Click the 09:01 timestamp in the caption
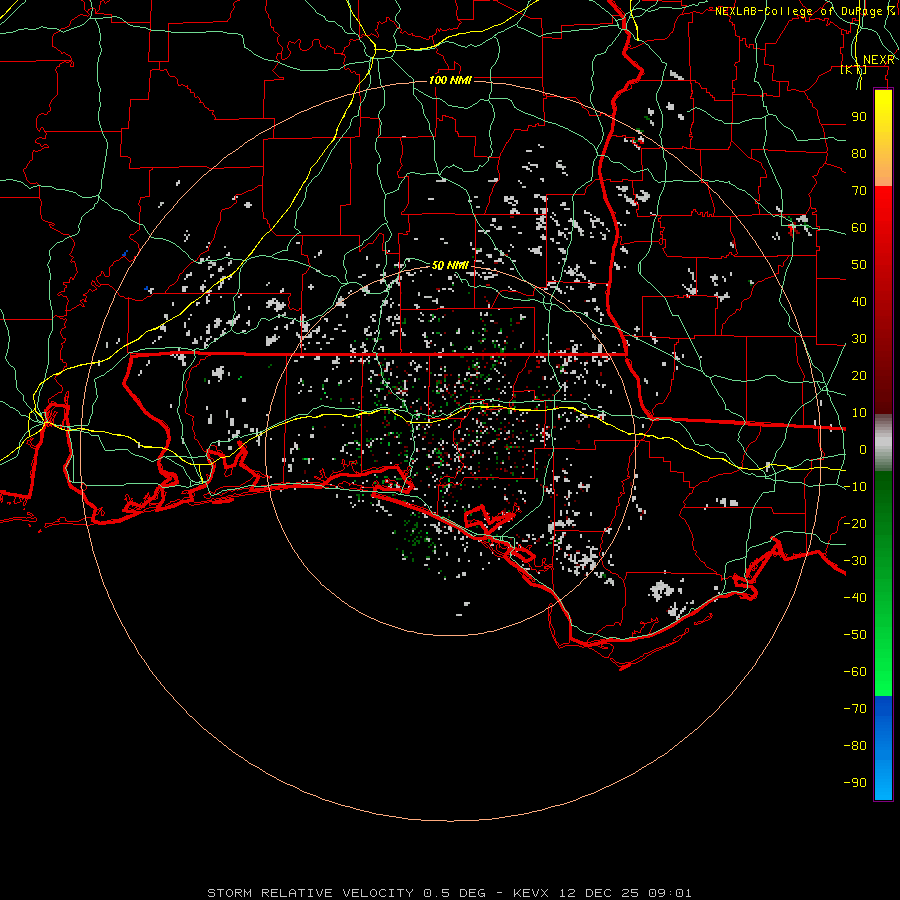Image resolution: width=900 pixels, height=900 pixels. (x=670, y=893)
